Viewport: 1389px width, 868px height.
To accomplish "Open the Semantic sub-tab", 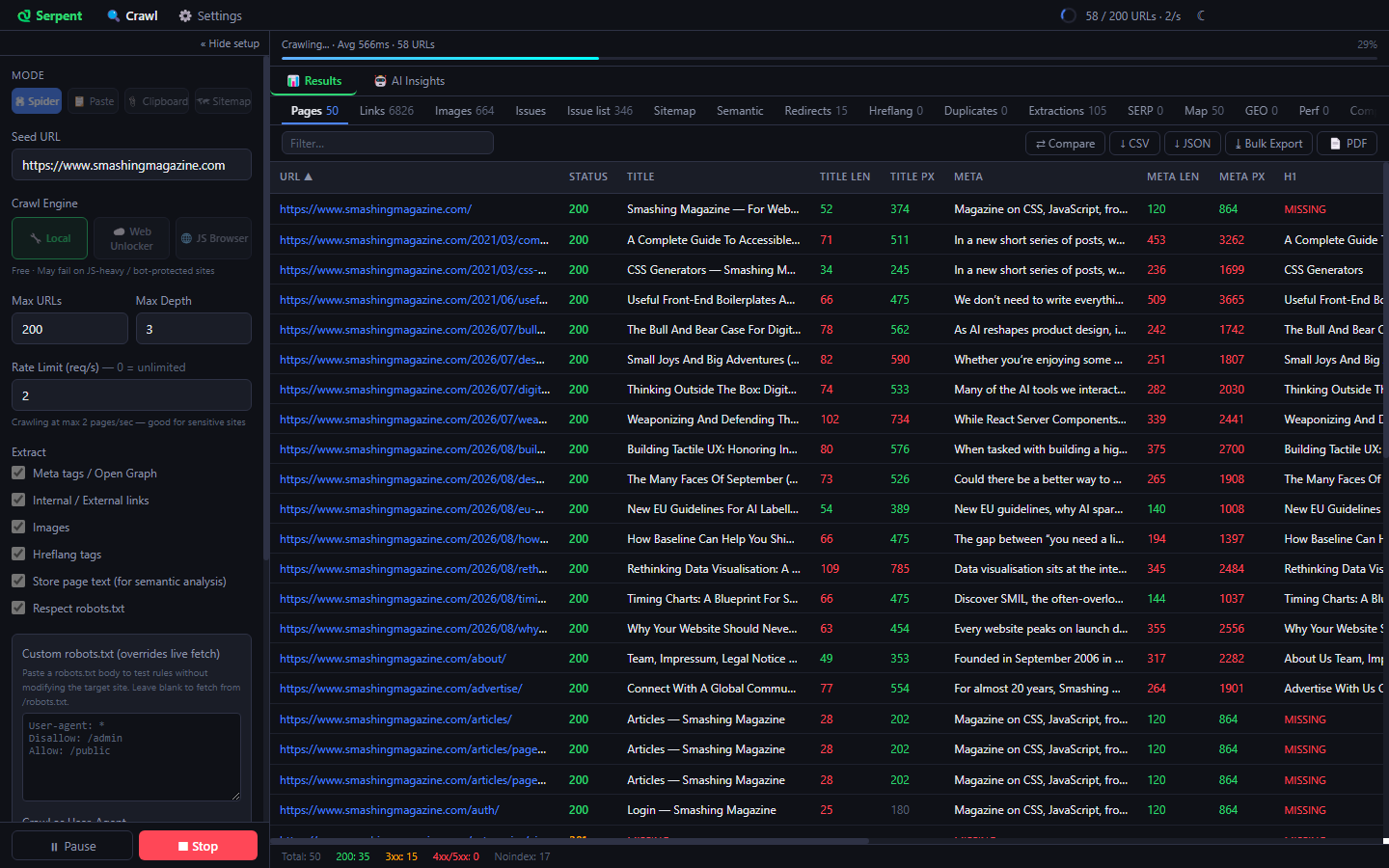I will (x=740, y=111).
